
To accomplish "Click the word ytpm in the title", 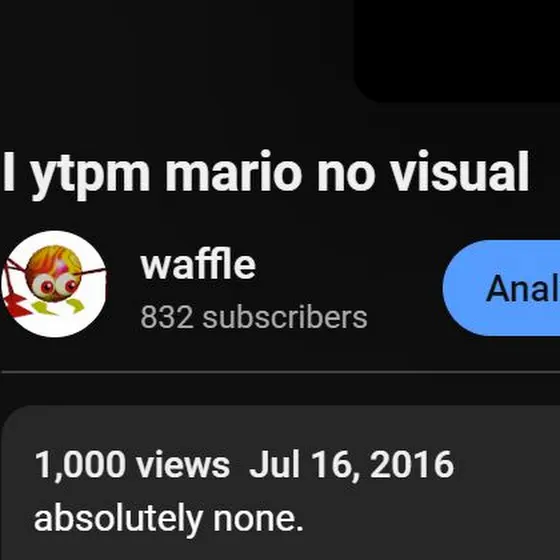I will 91,176.
